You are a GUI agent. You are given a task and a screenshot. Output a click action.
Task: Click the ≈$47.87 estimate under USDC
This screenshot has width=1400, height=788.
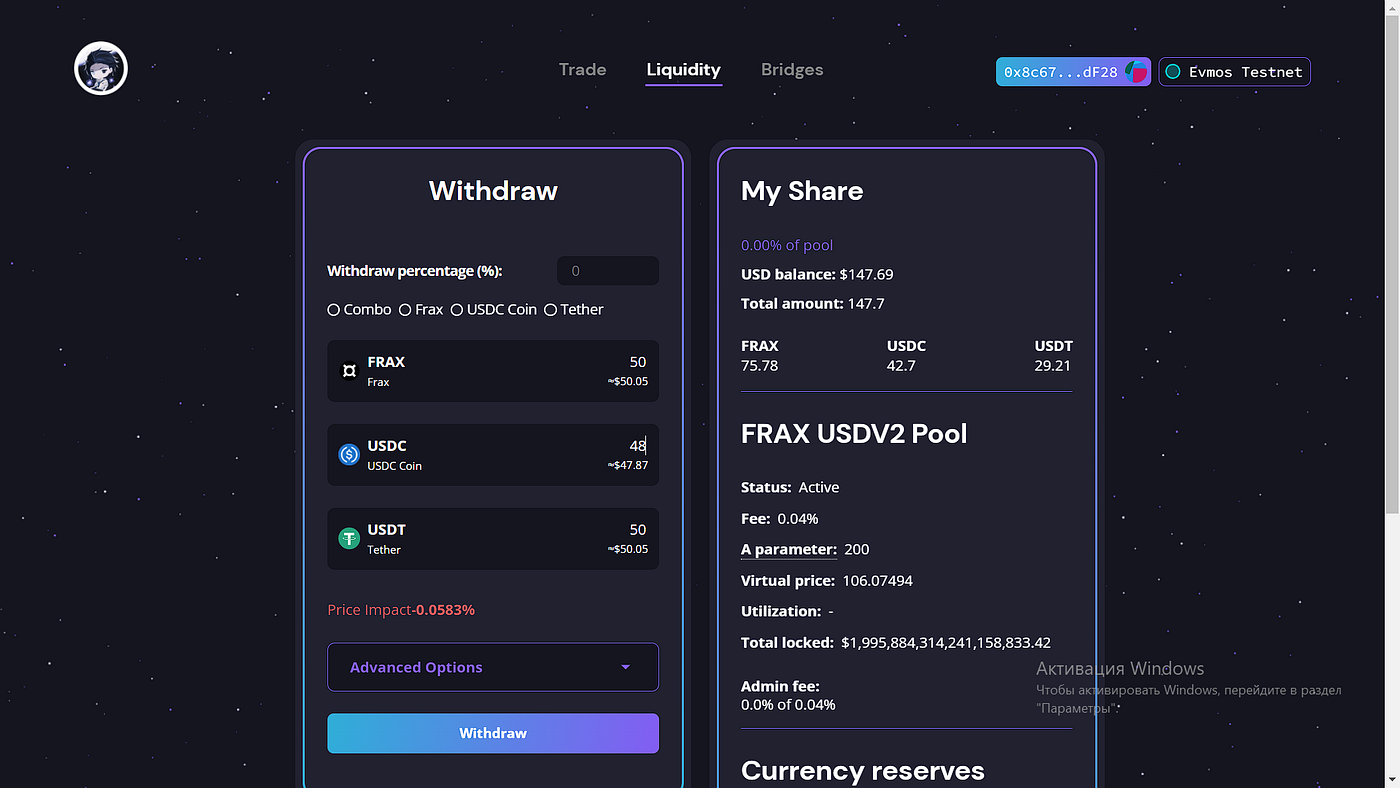(628, 465)
